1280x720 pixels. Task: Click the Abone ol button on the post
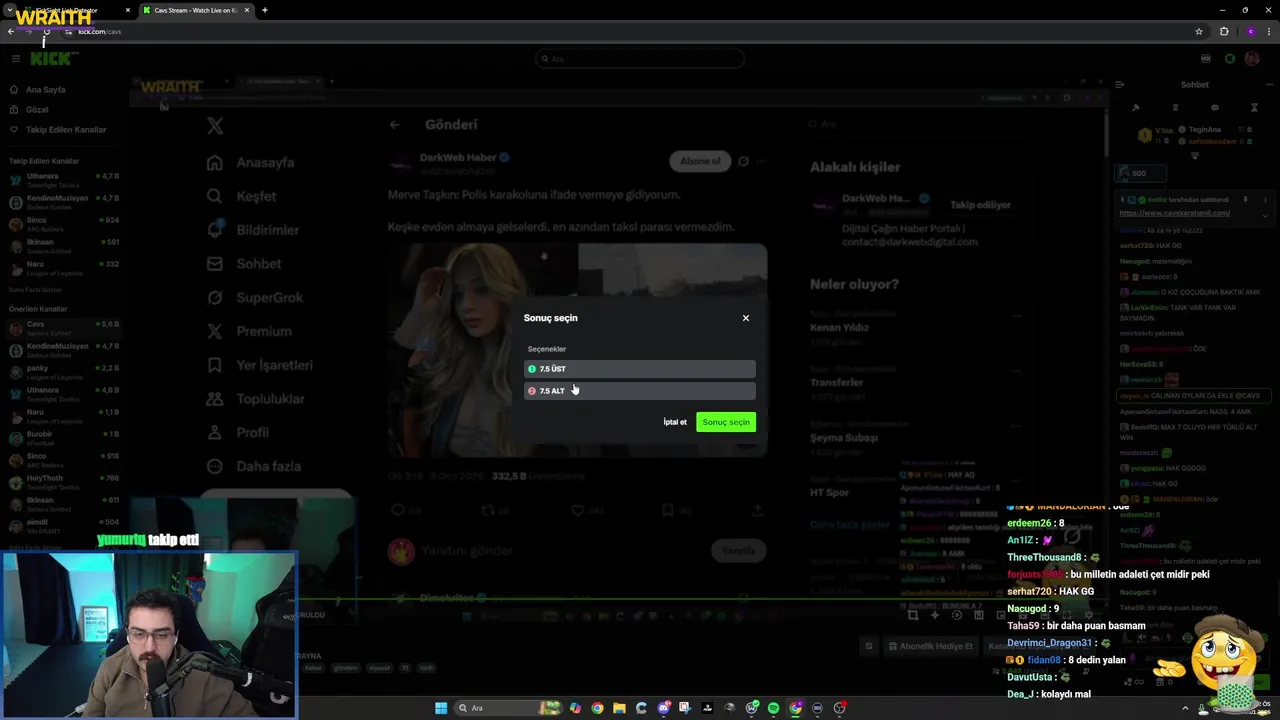point(700,161)
